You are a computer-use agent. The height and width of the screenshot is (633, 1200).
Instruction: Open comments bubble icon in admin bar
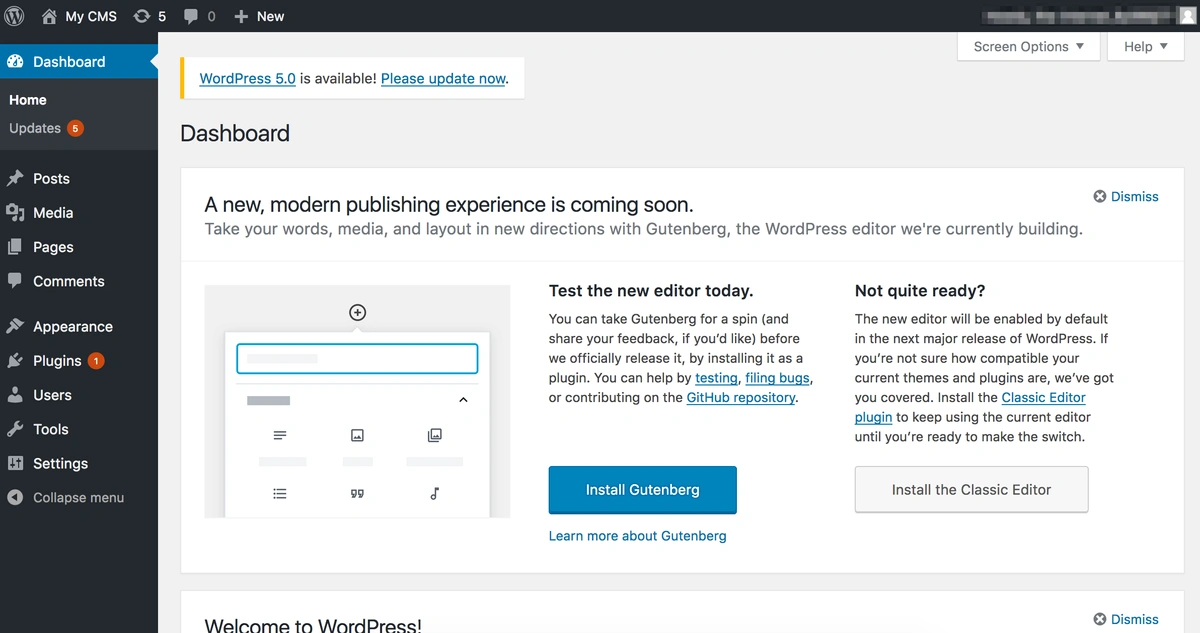[x=191, y=16]
